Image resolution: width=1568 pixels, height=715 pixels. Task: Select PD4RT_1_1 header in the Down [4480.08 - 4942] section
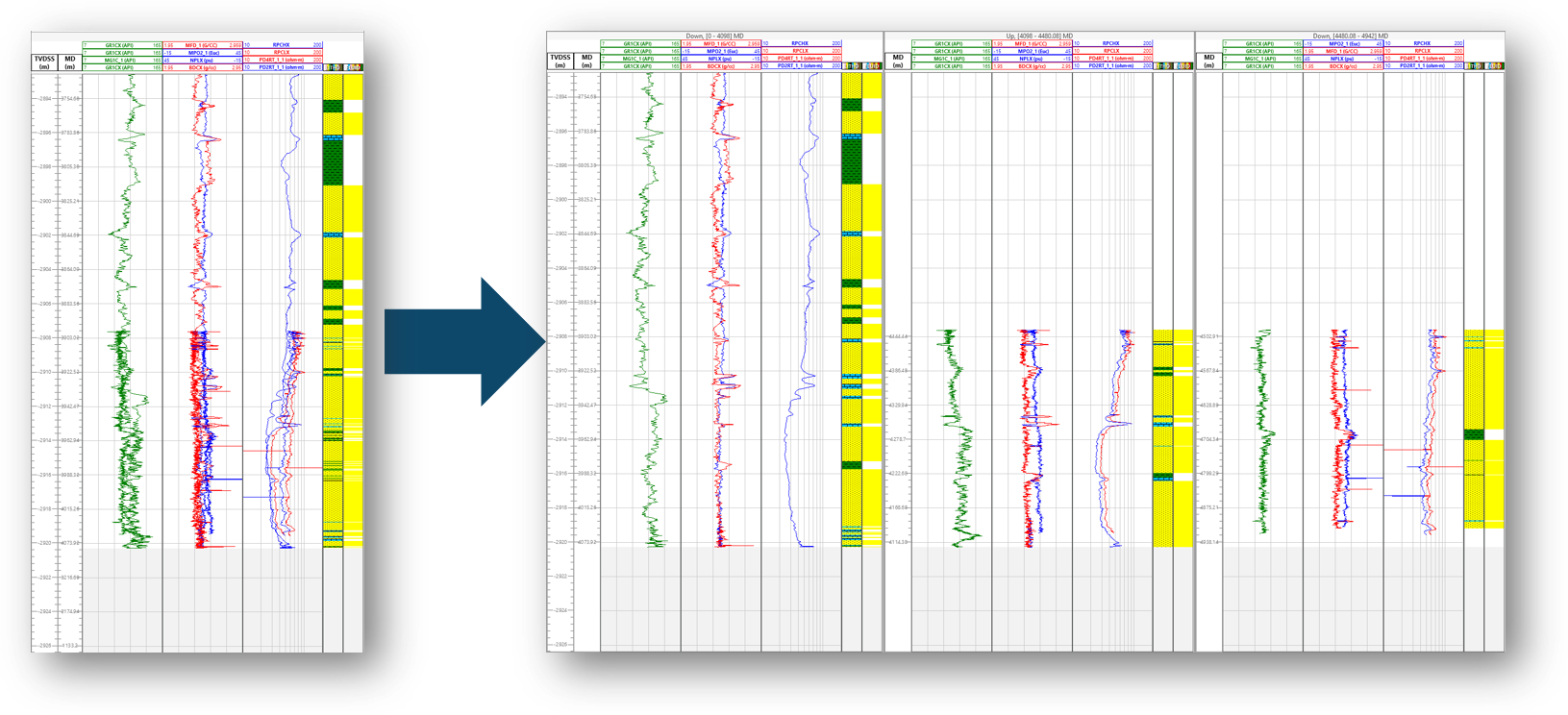[1423, 59]
